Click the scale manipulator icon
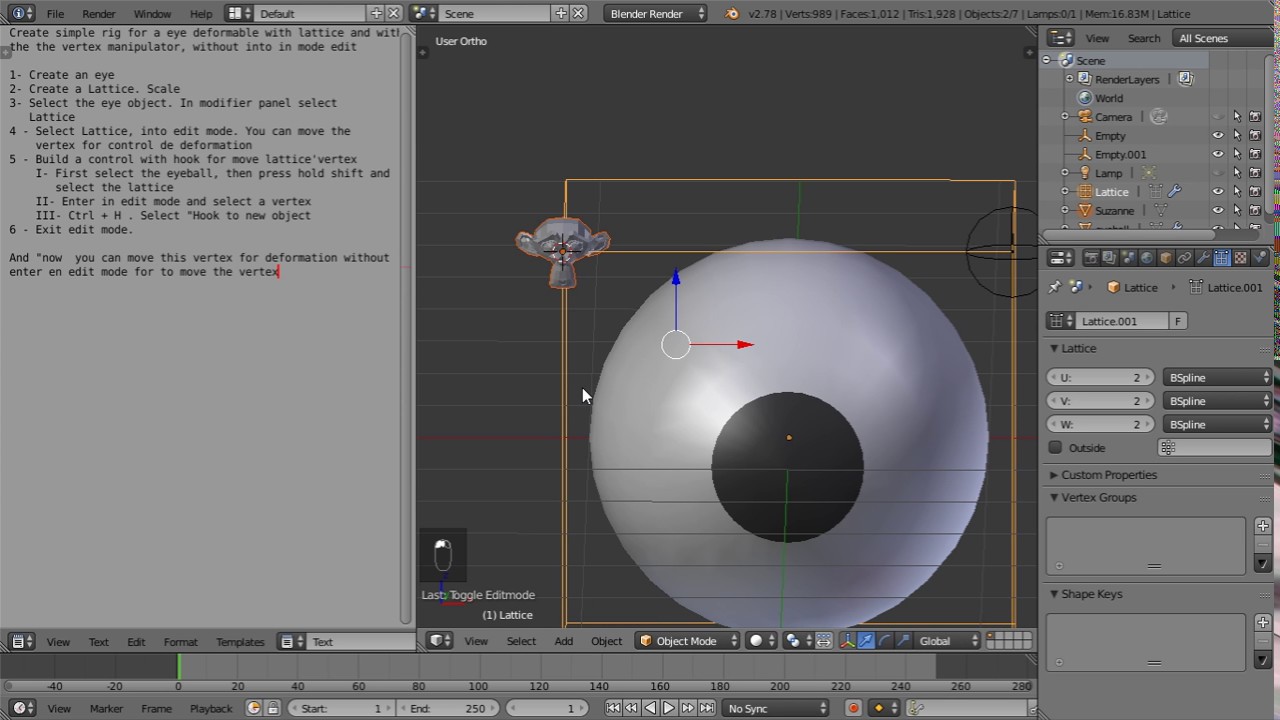Image resolution: width=1280 pixels, height=720 pixels. coord(904,641)
